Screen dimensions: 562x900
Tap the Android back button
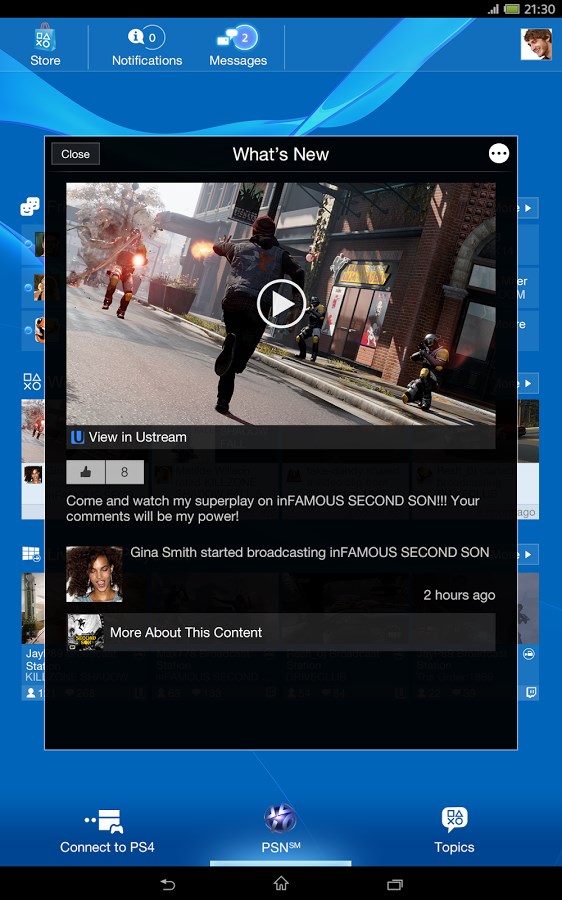167,885
